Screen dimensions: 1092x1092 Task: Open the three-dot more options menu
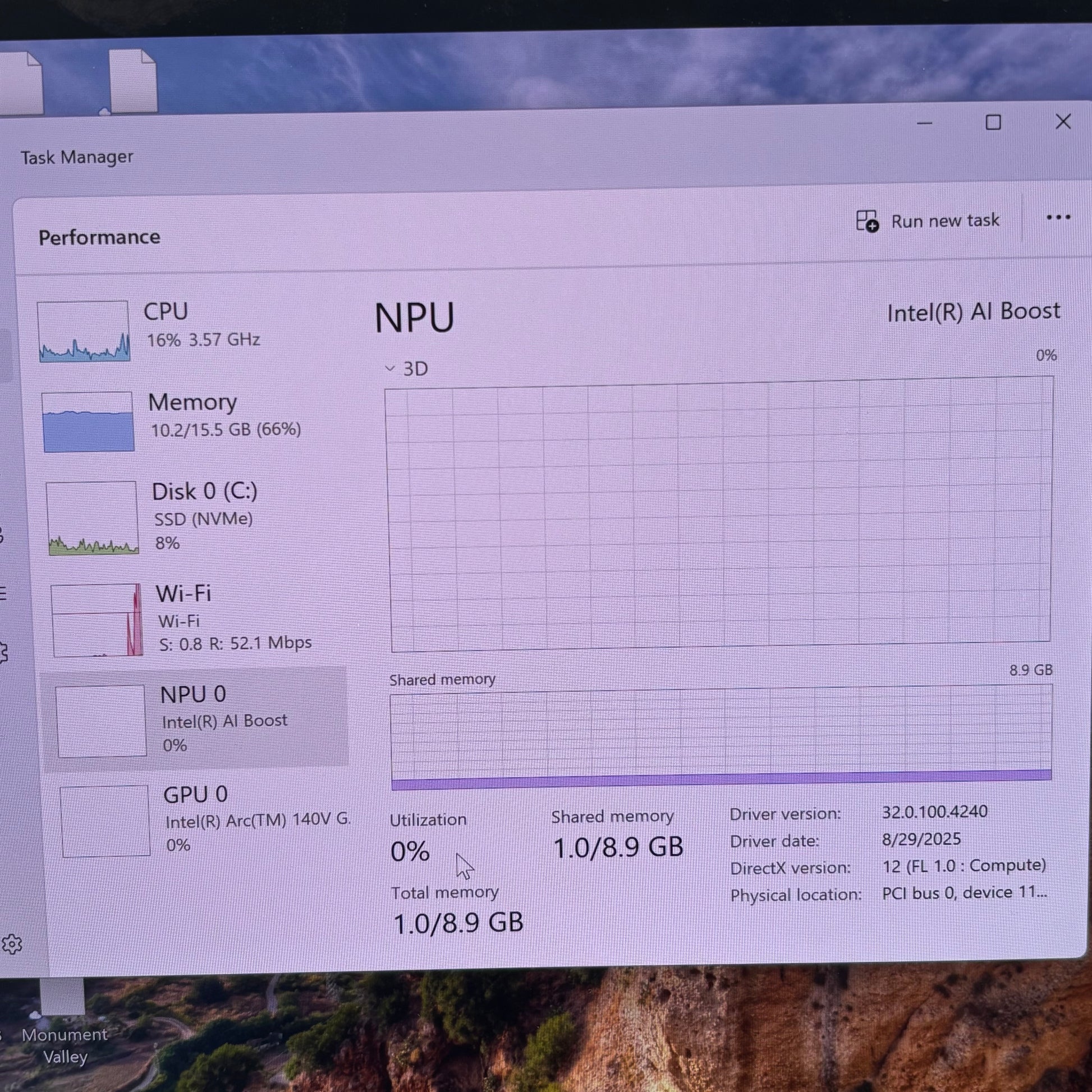pyautogui.click(x=1058, y=217)
